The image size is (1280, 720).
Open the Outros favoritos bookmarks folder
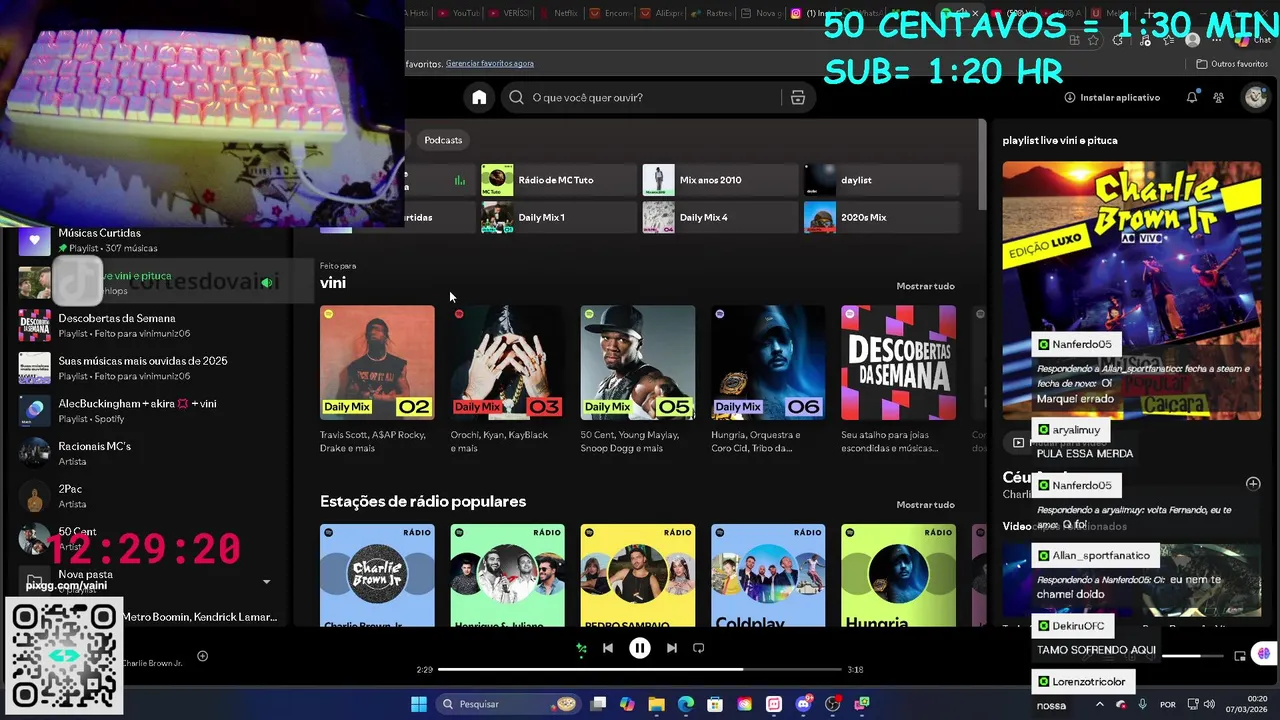1232,64
